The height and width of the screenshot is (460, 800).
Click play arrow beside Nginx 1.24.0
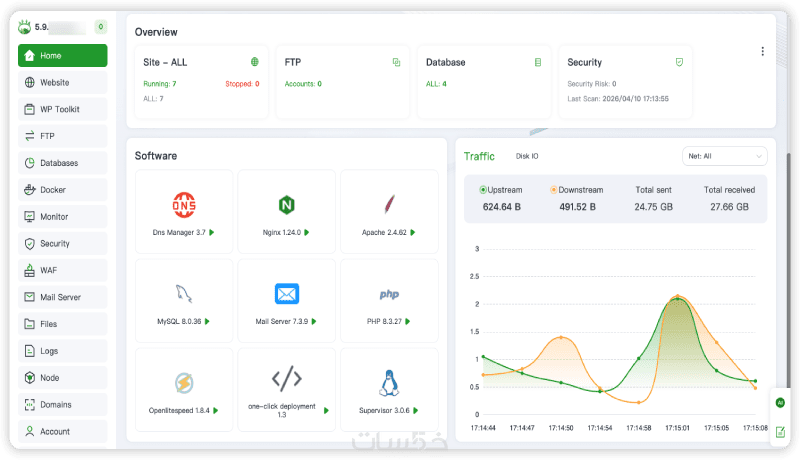click(x=307, y=233)
